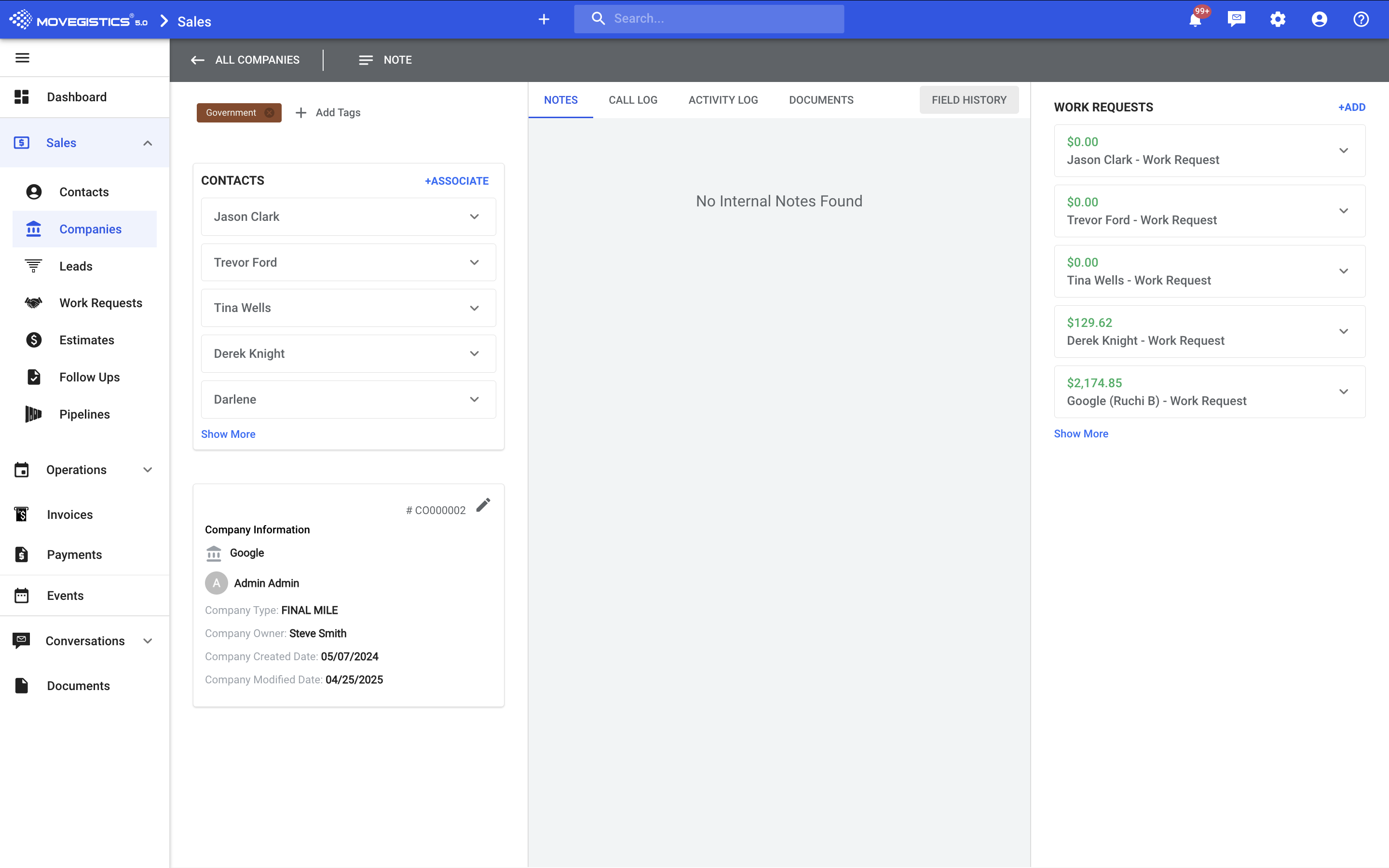Open settings gear in top bar
Image resolution: width=1389 pixels, height=868 pixels.
pos(1278,19)
